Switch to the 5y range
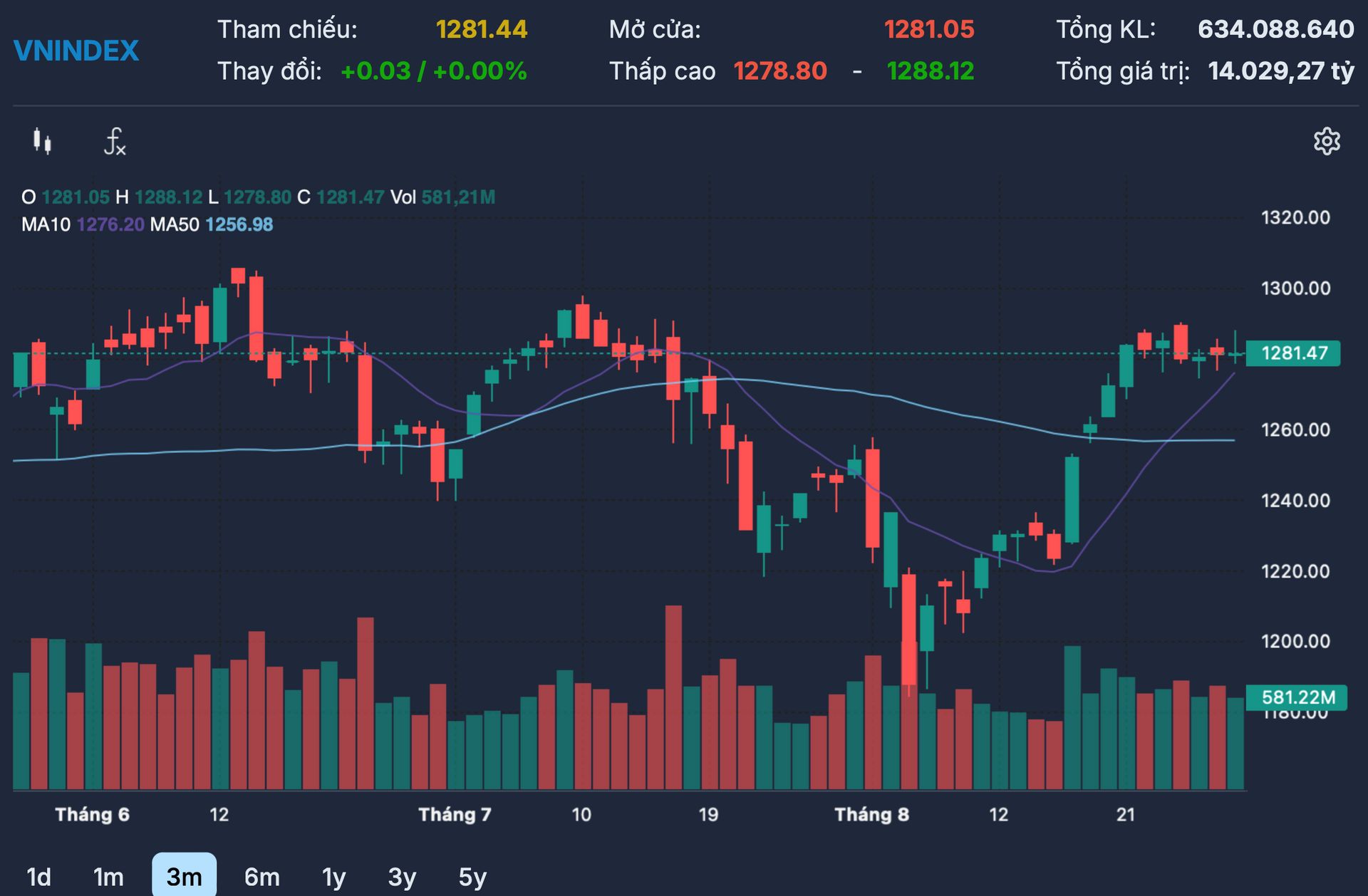The image size is (1368, 896). pyautogui.click(x=472, y=877)
